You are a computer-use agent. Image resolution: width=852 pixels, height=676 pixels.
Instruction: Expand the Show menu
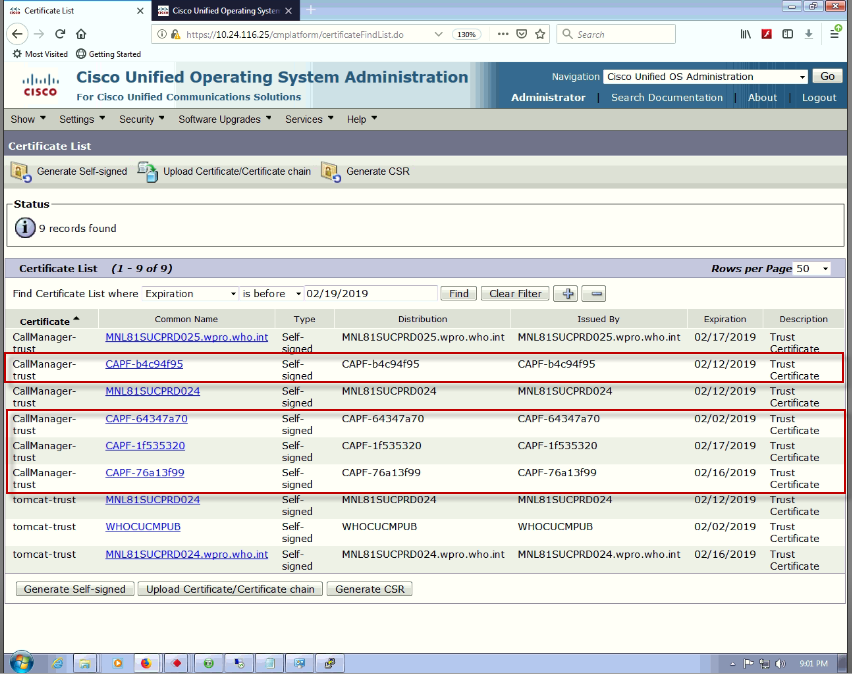click(28, 119)
